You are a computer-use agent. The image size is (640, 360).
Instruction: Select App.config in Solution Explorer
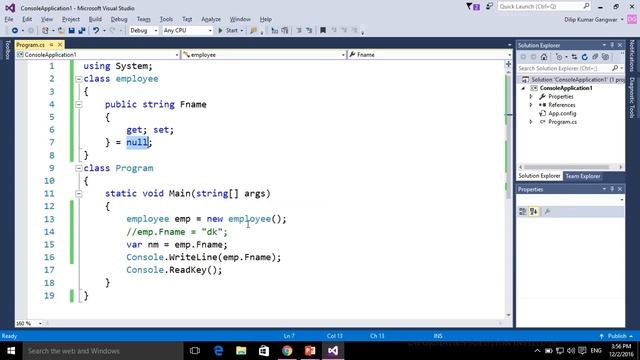click(x=562, y=113)
